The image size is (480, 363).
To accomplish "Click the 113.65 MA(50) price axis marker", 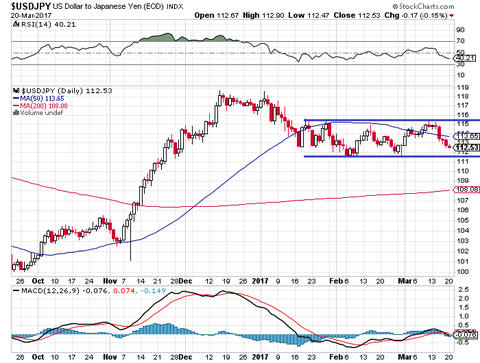I will coord(467,136).
